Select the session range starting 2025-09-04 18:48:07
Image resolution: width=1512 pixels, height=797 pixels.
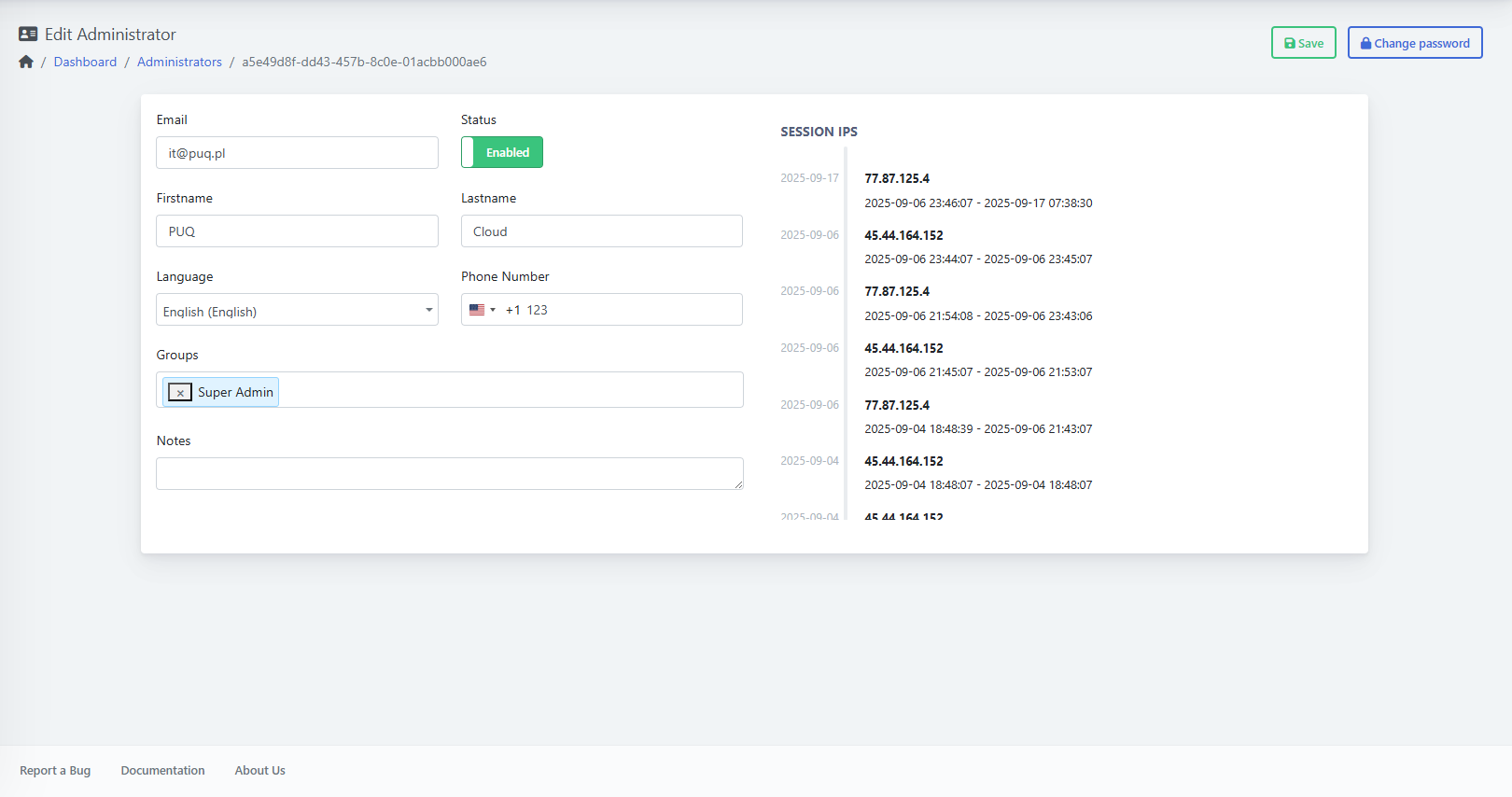[978, 485]
